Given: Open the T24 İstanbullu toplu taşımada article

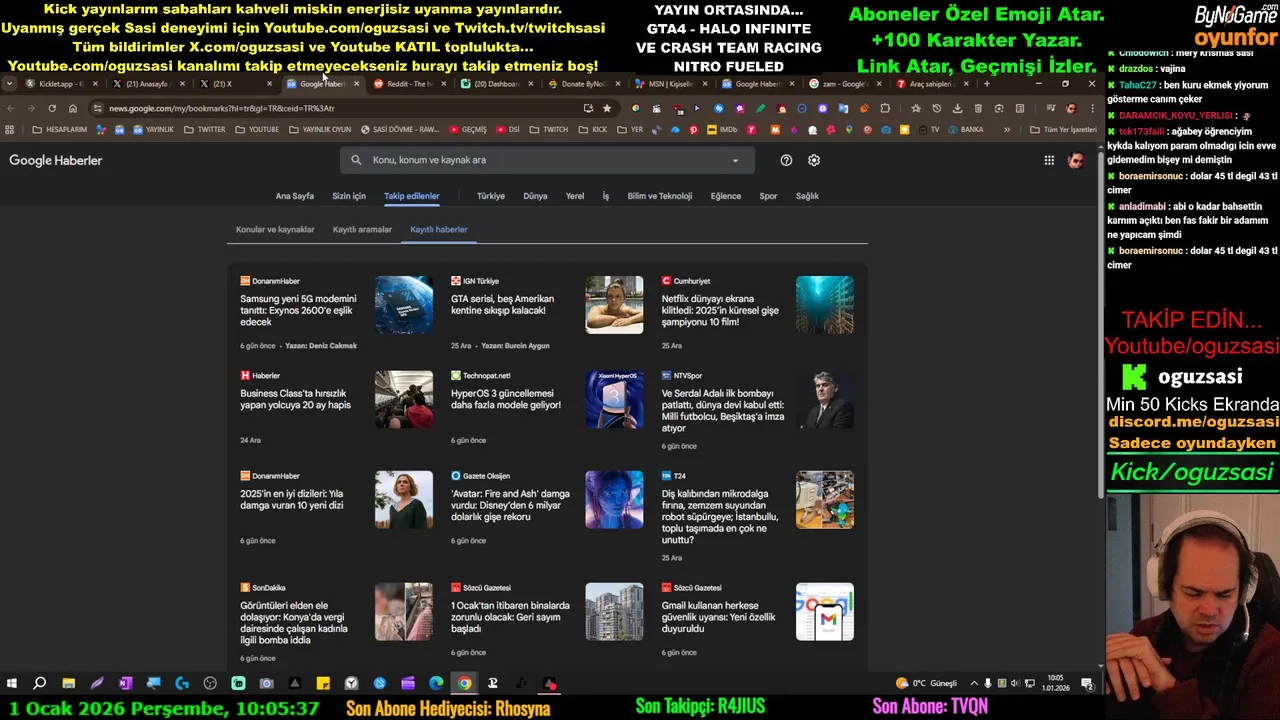Looking at the screenshot, I should tap(721, 516).
